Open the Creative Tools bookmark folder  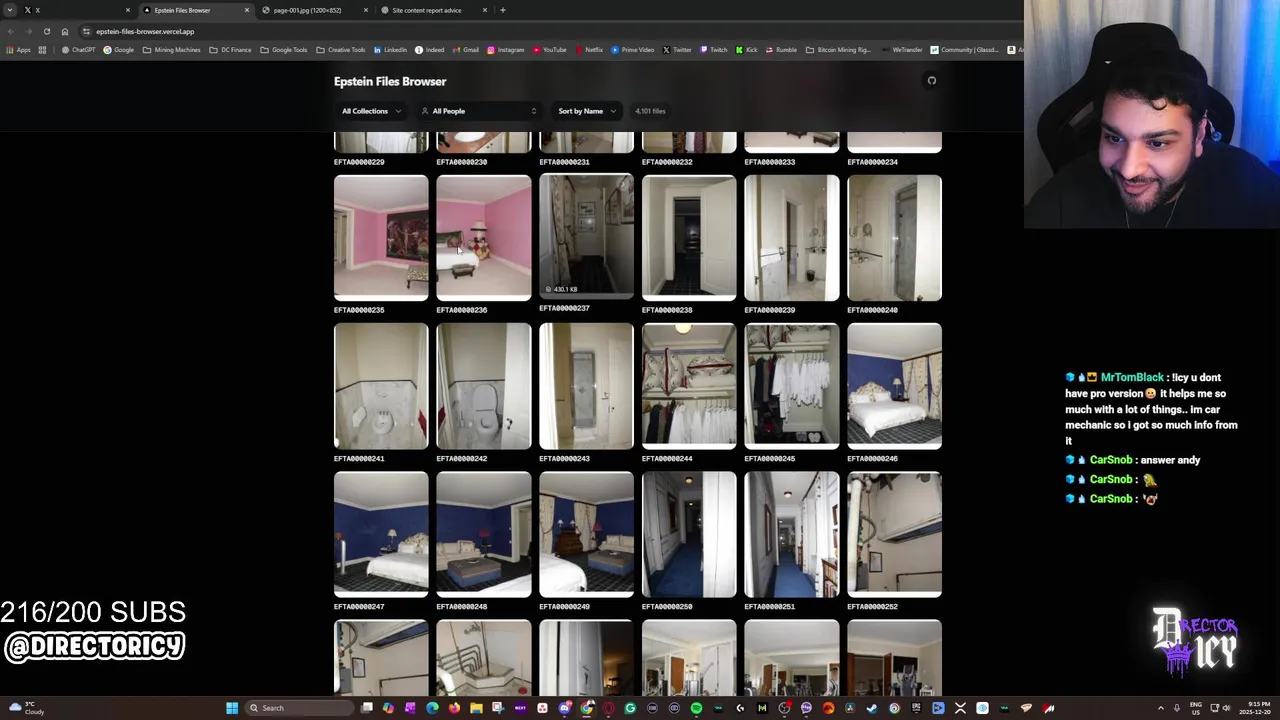coord(340,50)
